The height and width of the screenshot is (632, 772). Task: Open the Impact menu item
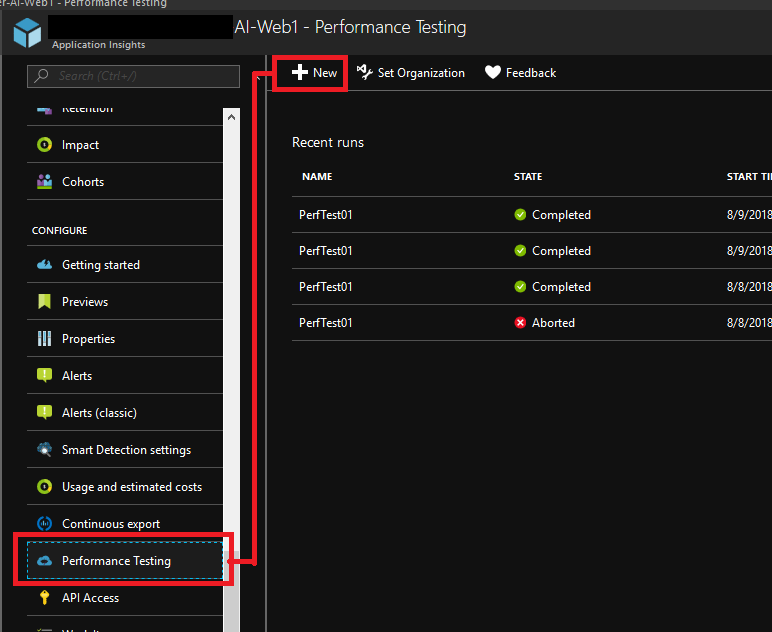coord(125,144)
